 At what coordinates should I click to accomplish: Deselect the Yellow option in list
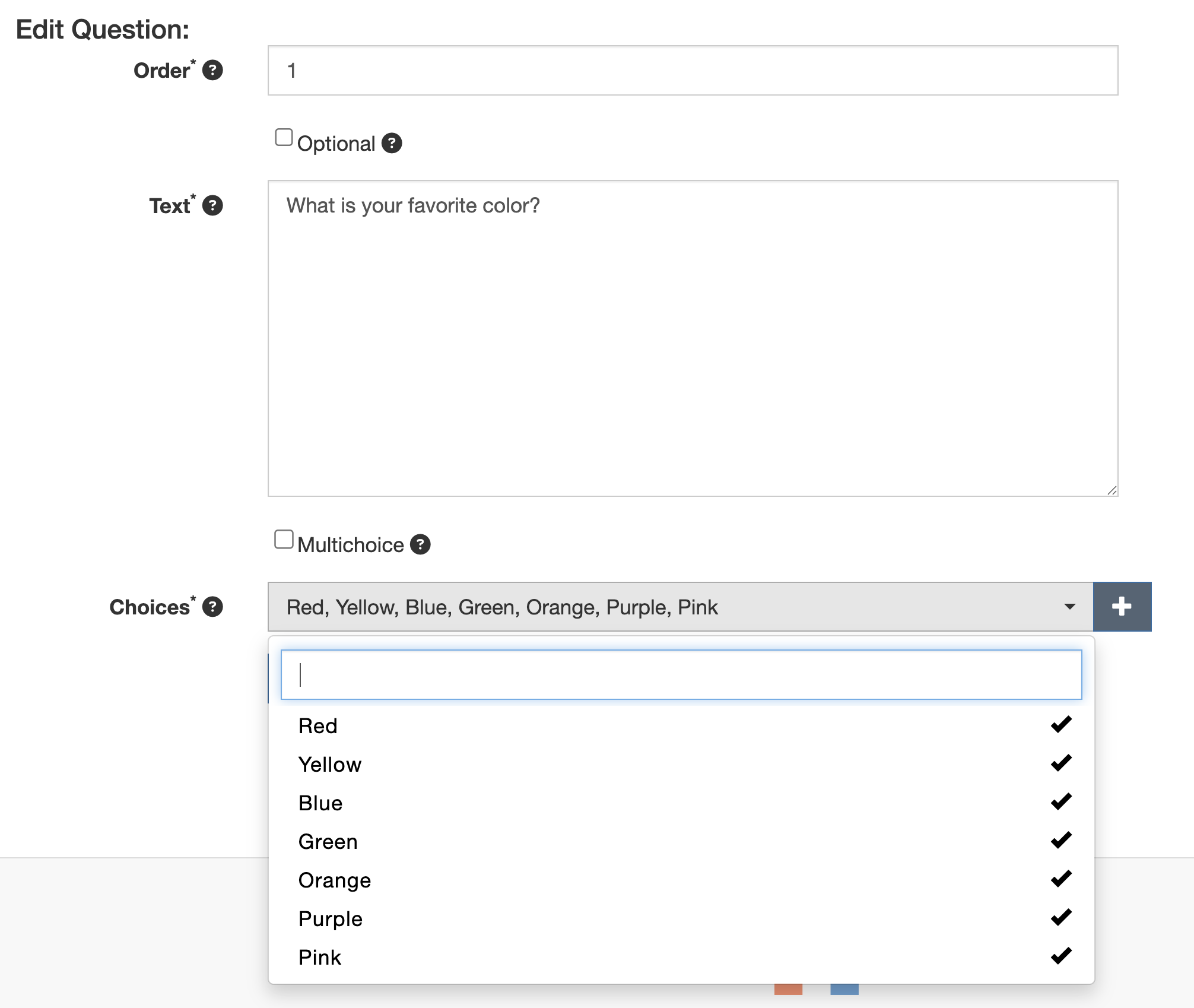(x=330, y=765)
